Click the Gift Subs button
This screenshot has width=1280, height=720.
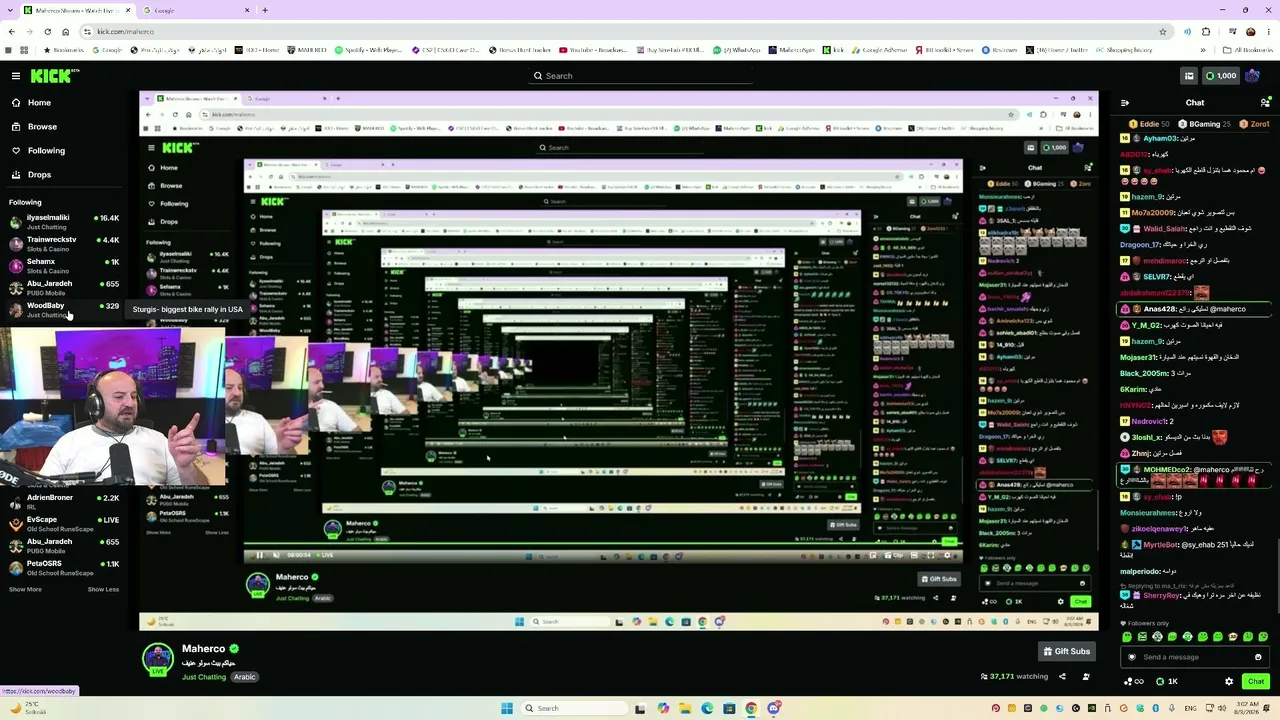tap(1066, 652)
